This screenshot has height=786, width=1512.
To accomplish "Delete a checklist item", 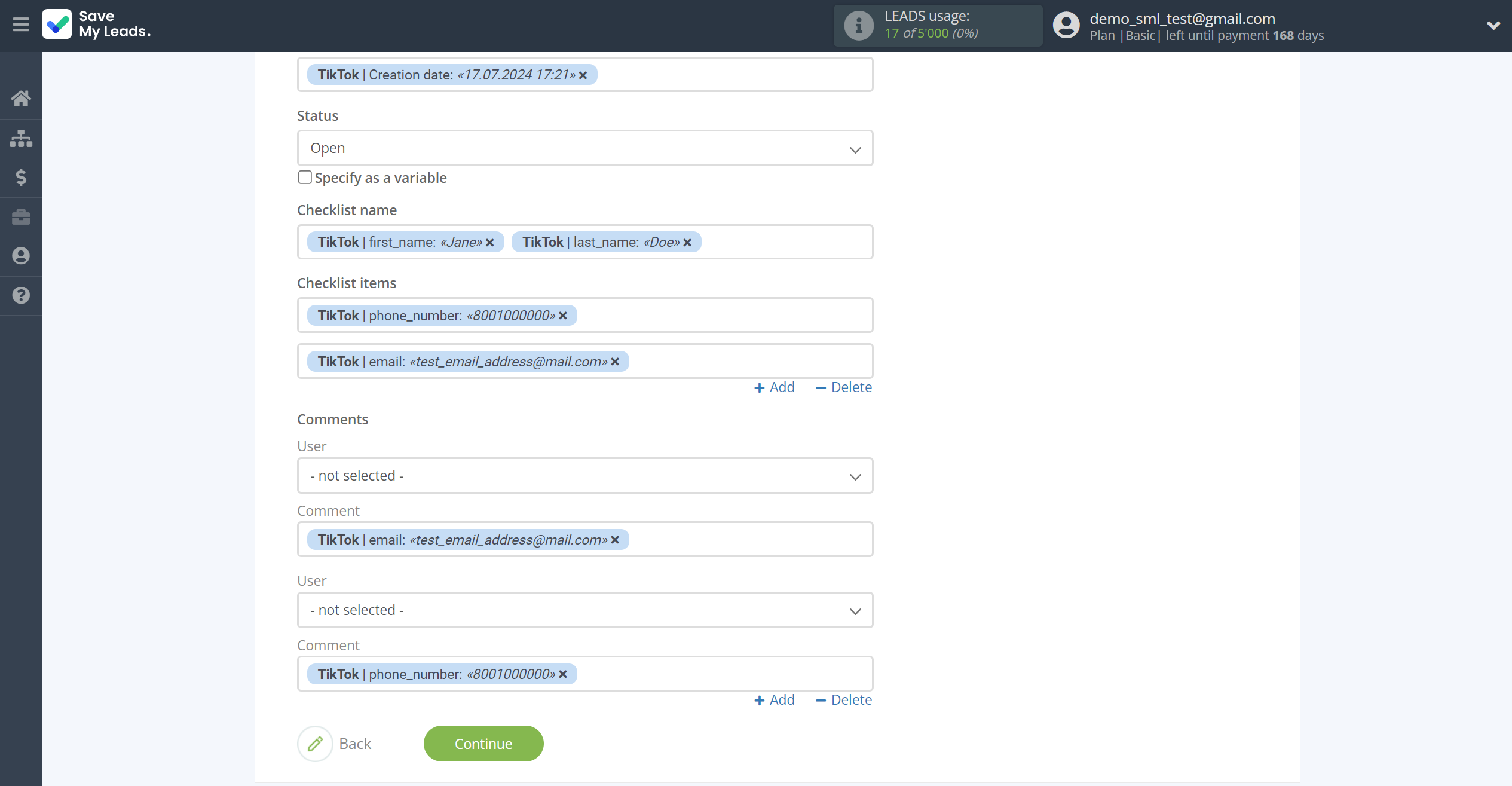I will pos(844,387).
